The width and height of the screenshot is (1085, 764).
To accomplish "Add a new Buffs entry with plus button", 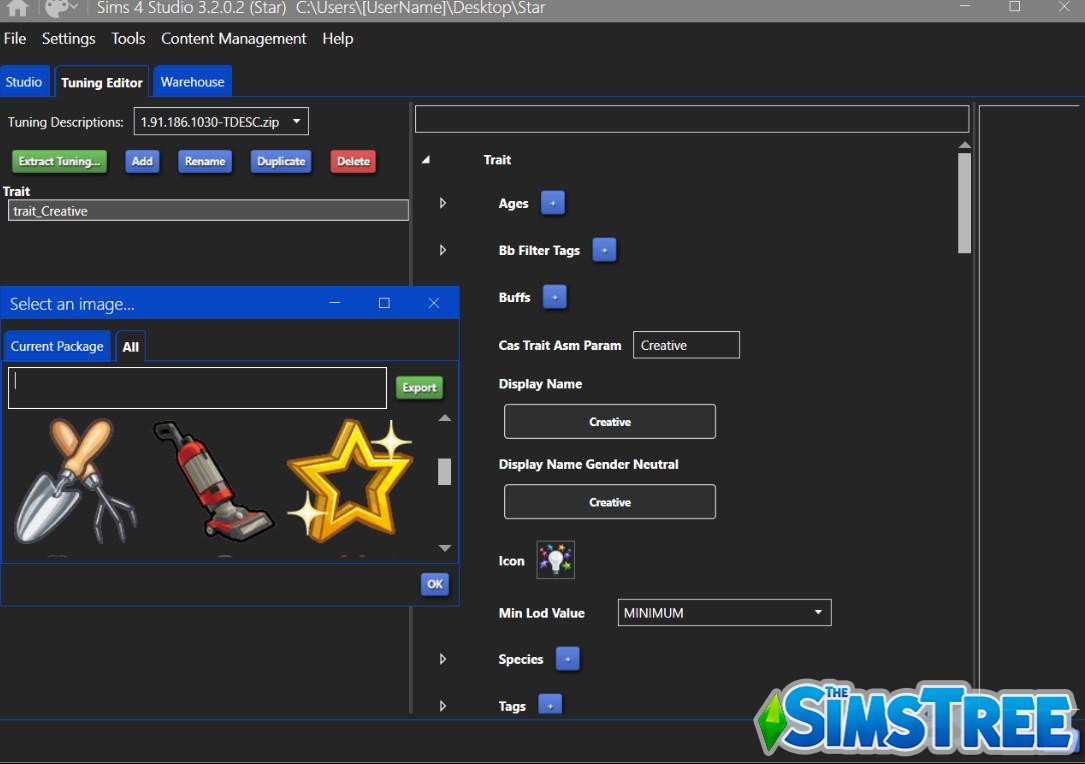I will pyautogui.click(x=555, y=297).
